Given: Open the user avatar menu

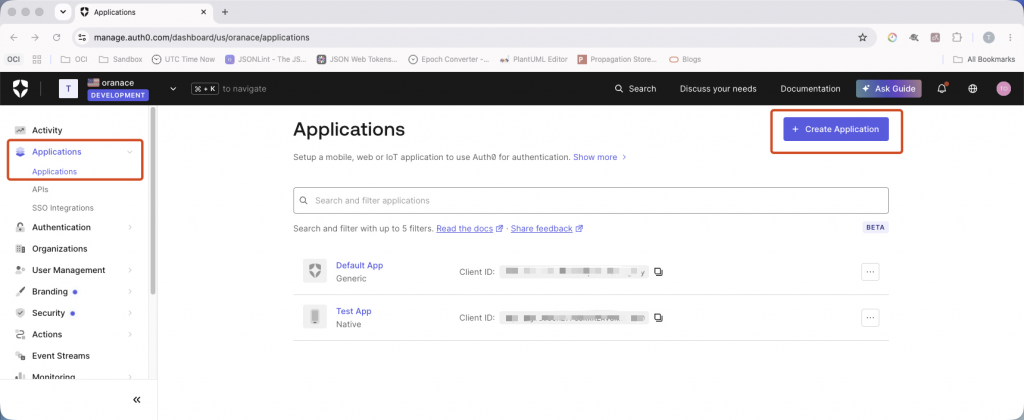Looking at the screenshot, I should pyautogui.click(x=1004, y=89).
